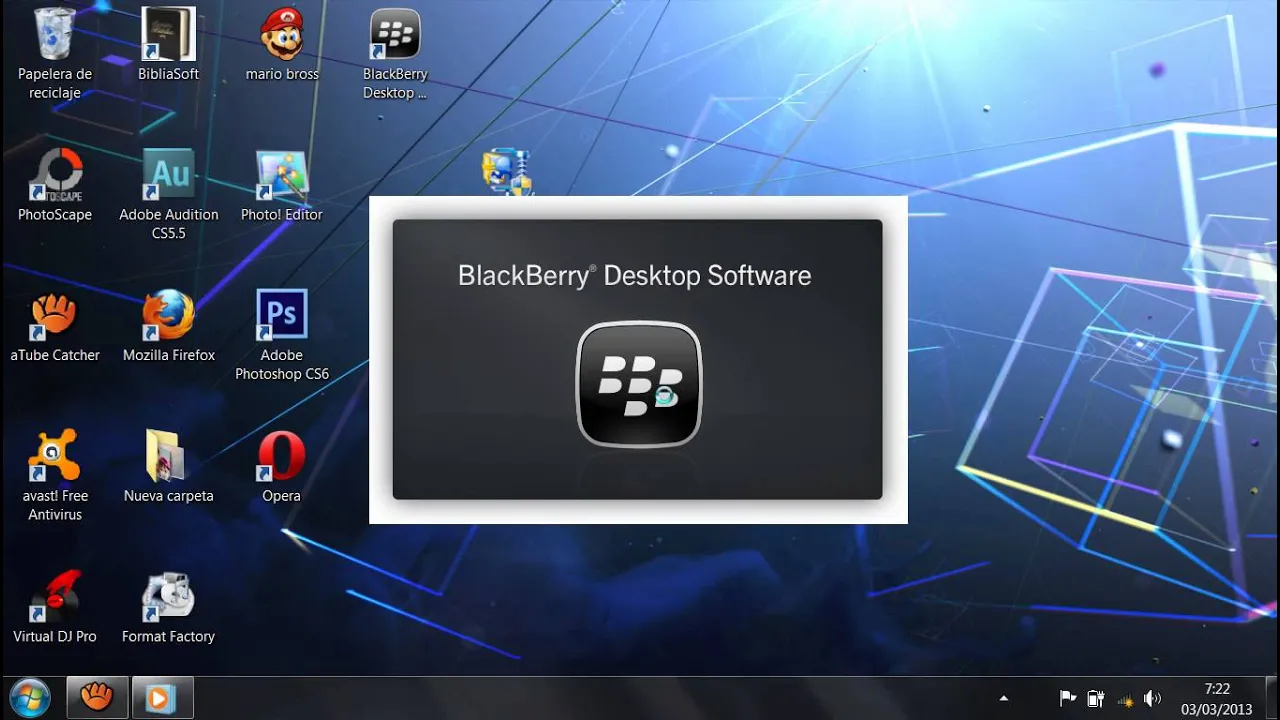Image resolution: width=1280 pixels, height=720 pixels.
Task: Switch to aTube Catcher taskbar button
Action: [x=97, y=697]
